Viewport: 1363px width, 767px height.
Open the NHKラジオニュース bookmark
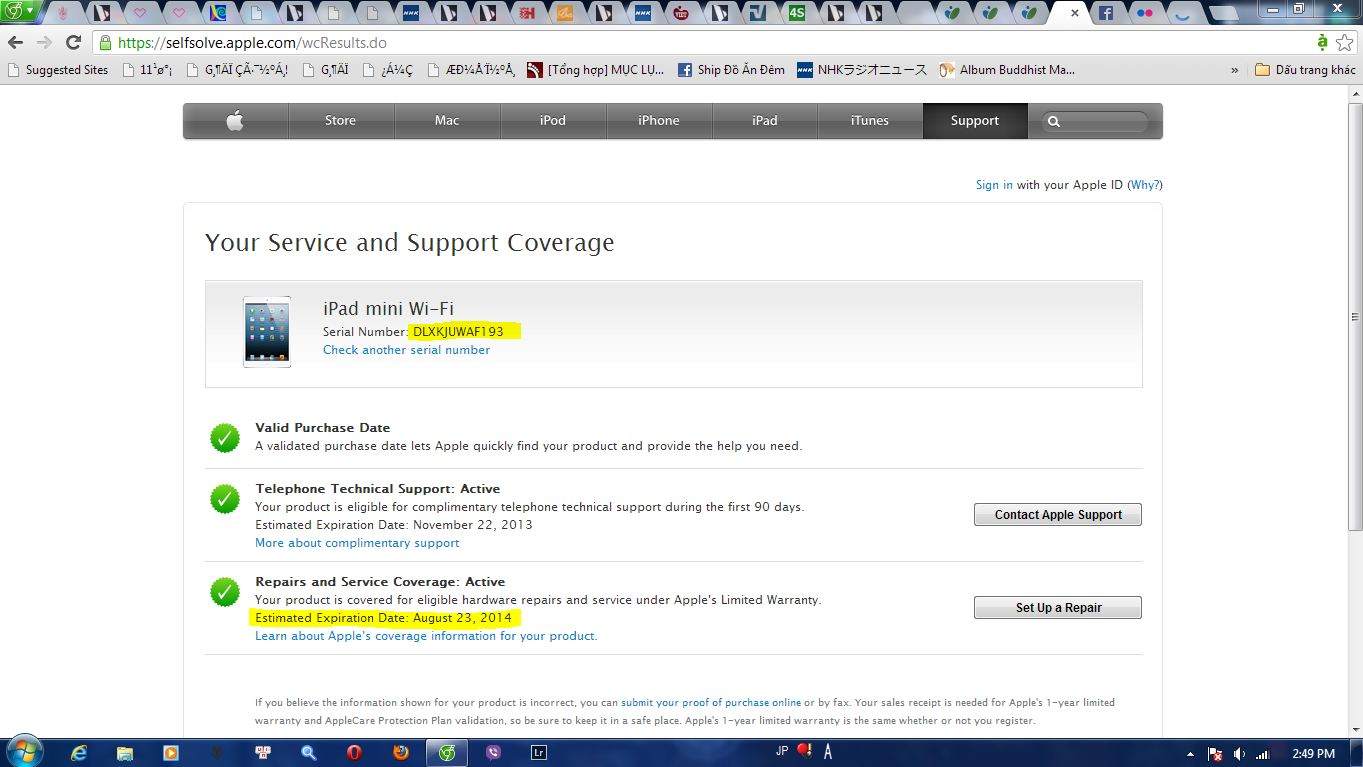pos(862,70)
